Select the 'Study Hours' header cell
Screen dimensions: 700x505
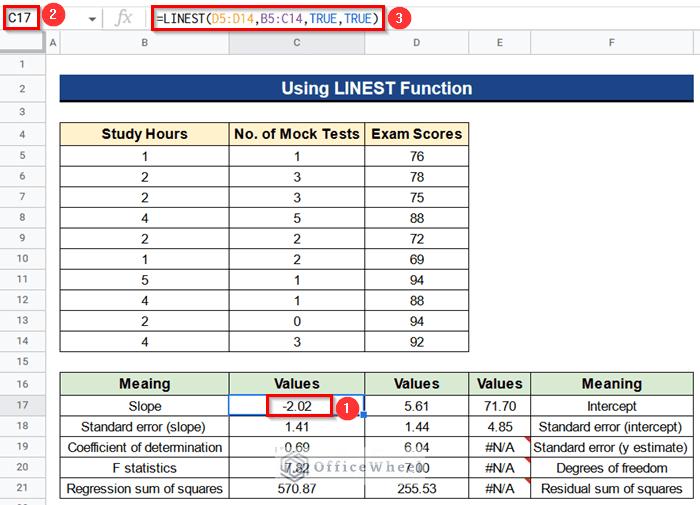click(x=145, y=134)
